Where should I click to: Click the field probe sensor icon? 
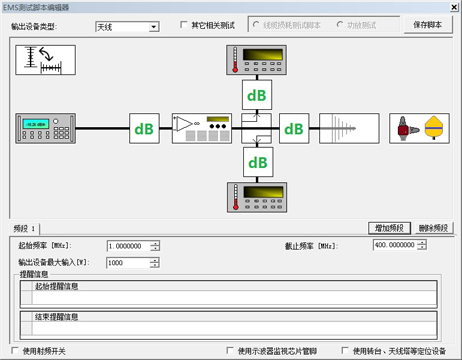click(x=419, y=129)
